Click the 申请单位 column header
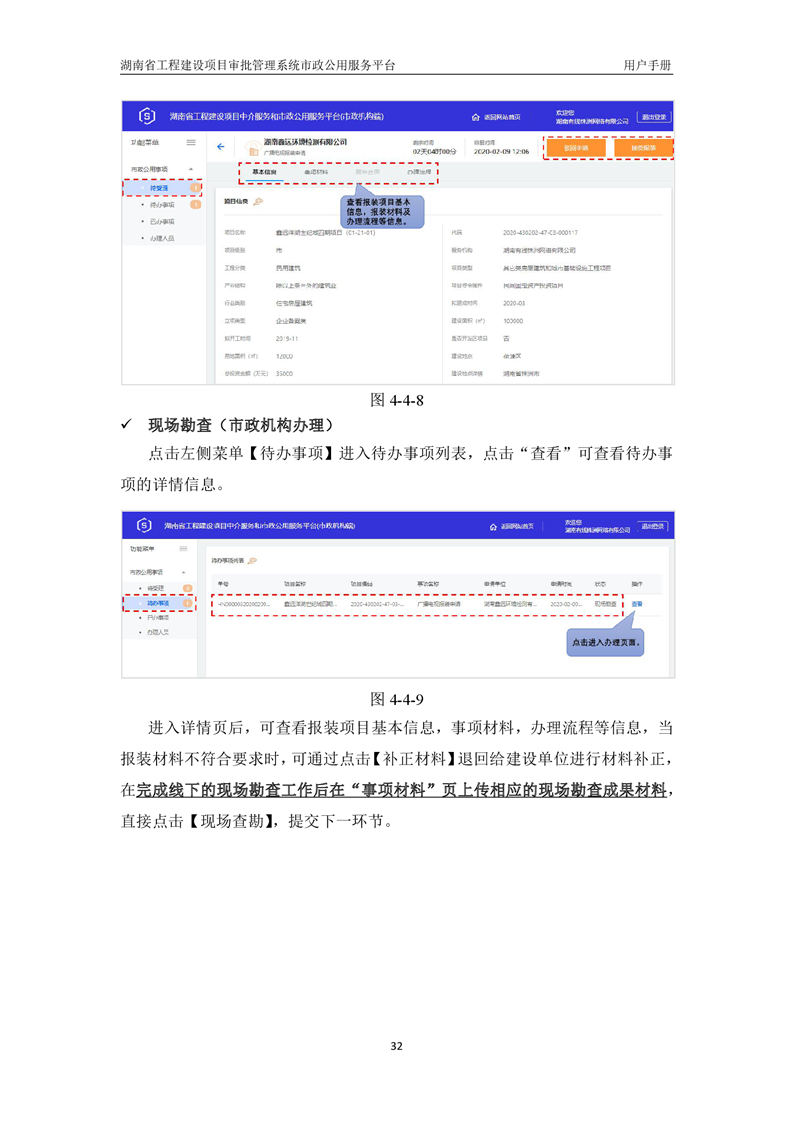Image resolution: width=793 pixels, height=1122 pixels. tap(495, 584)
